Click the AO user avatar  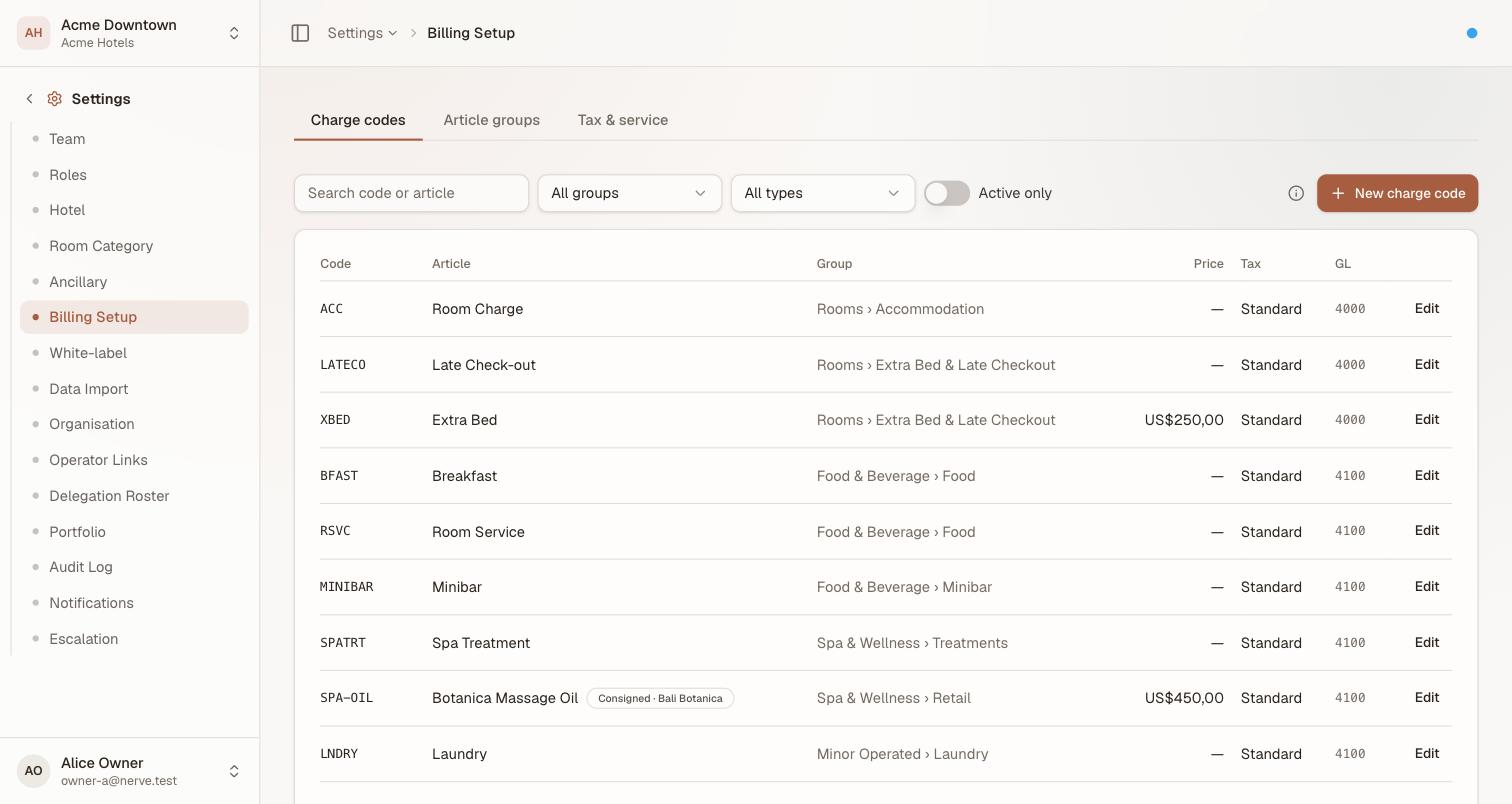click(33, 771)
